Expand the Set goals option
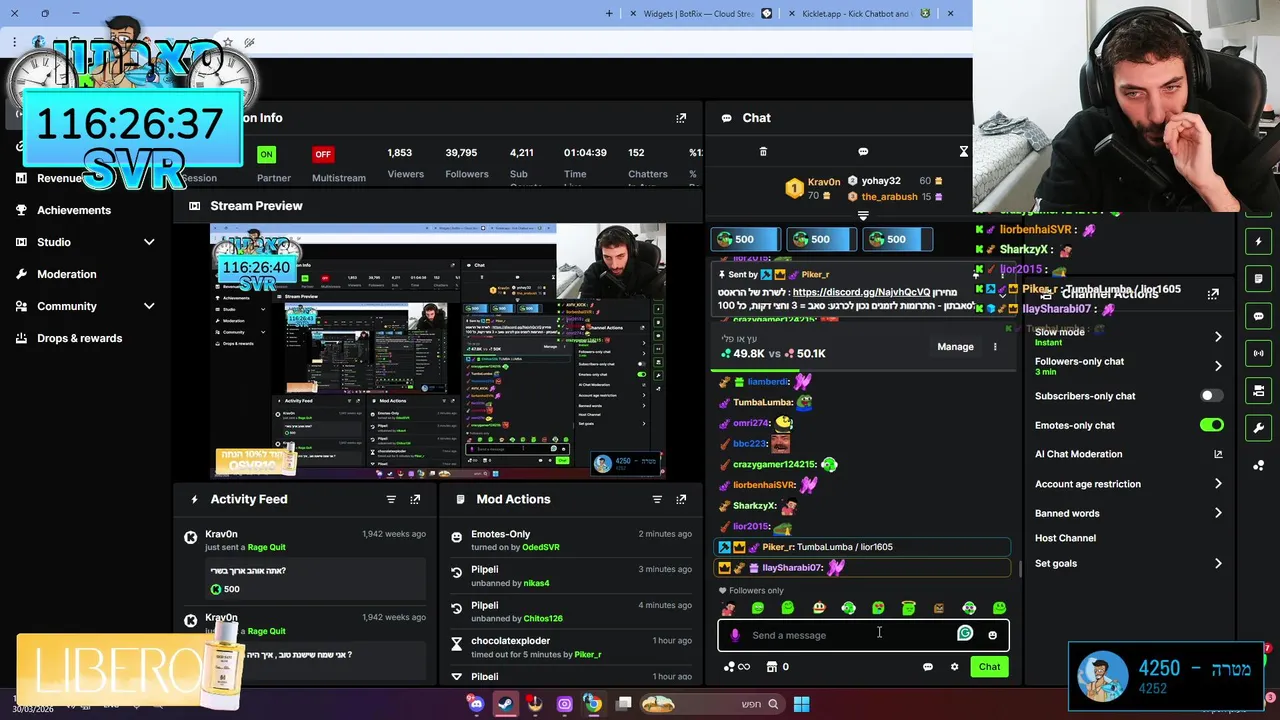Viewport: 1280px width, 720px height. point(1218,564)
